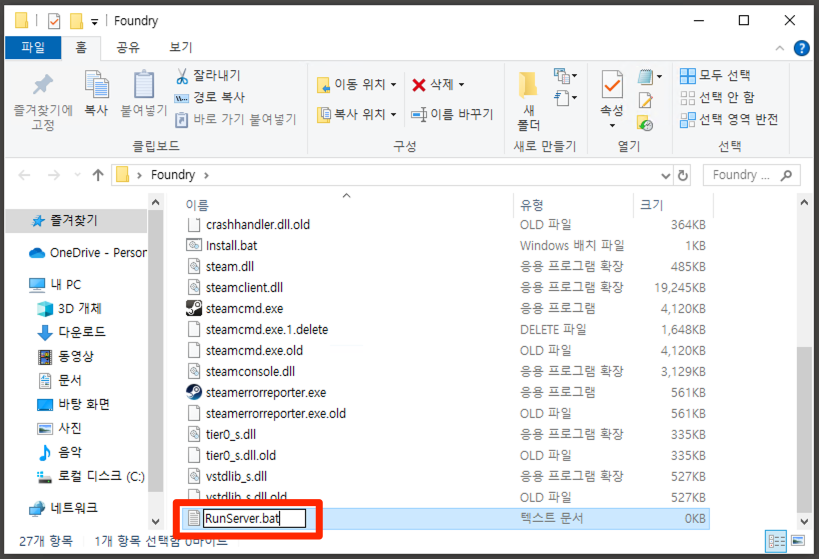Open 동영상 (Videos) in the sidebar
This screenshot has height=559, width=819.
coord(66,357)
